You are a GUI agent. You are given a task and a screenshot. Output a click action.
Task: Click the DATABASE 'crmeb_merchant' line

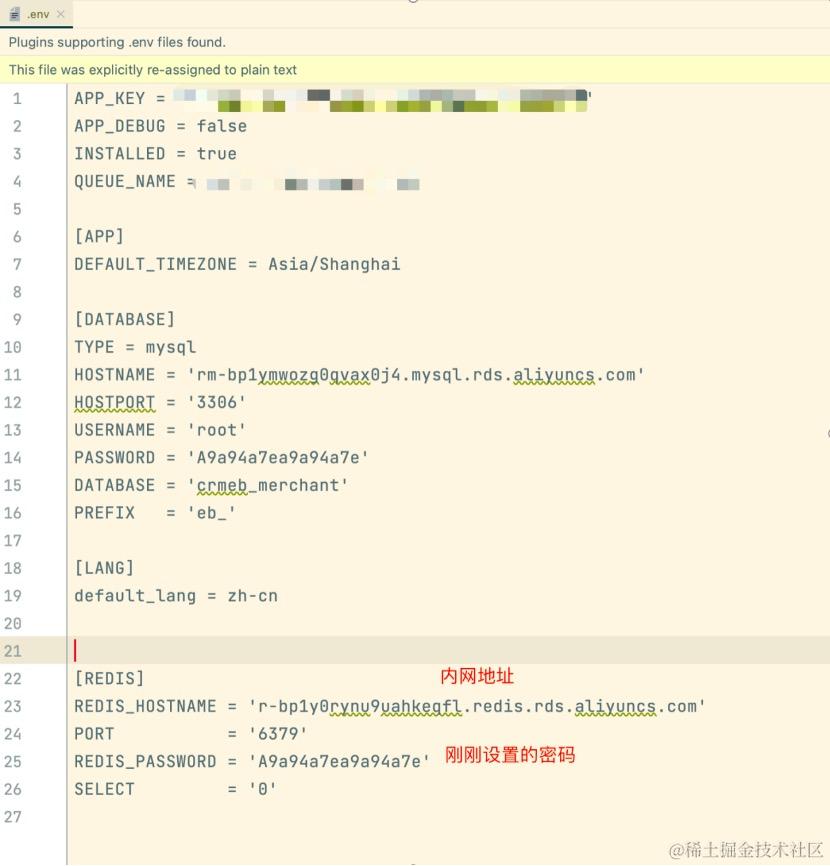point(211,485)
